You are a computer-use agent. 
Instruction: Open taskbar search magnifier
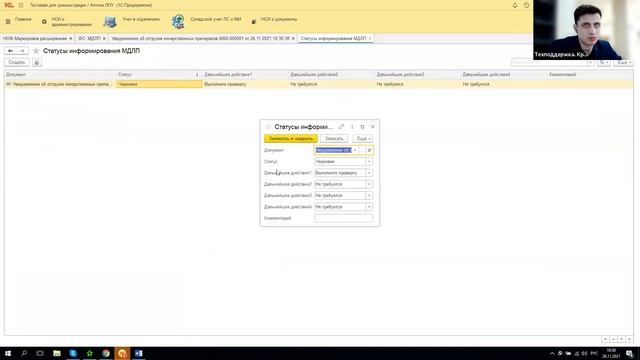coord(24,353)
